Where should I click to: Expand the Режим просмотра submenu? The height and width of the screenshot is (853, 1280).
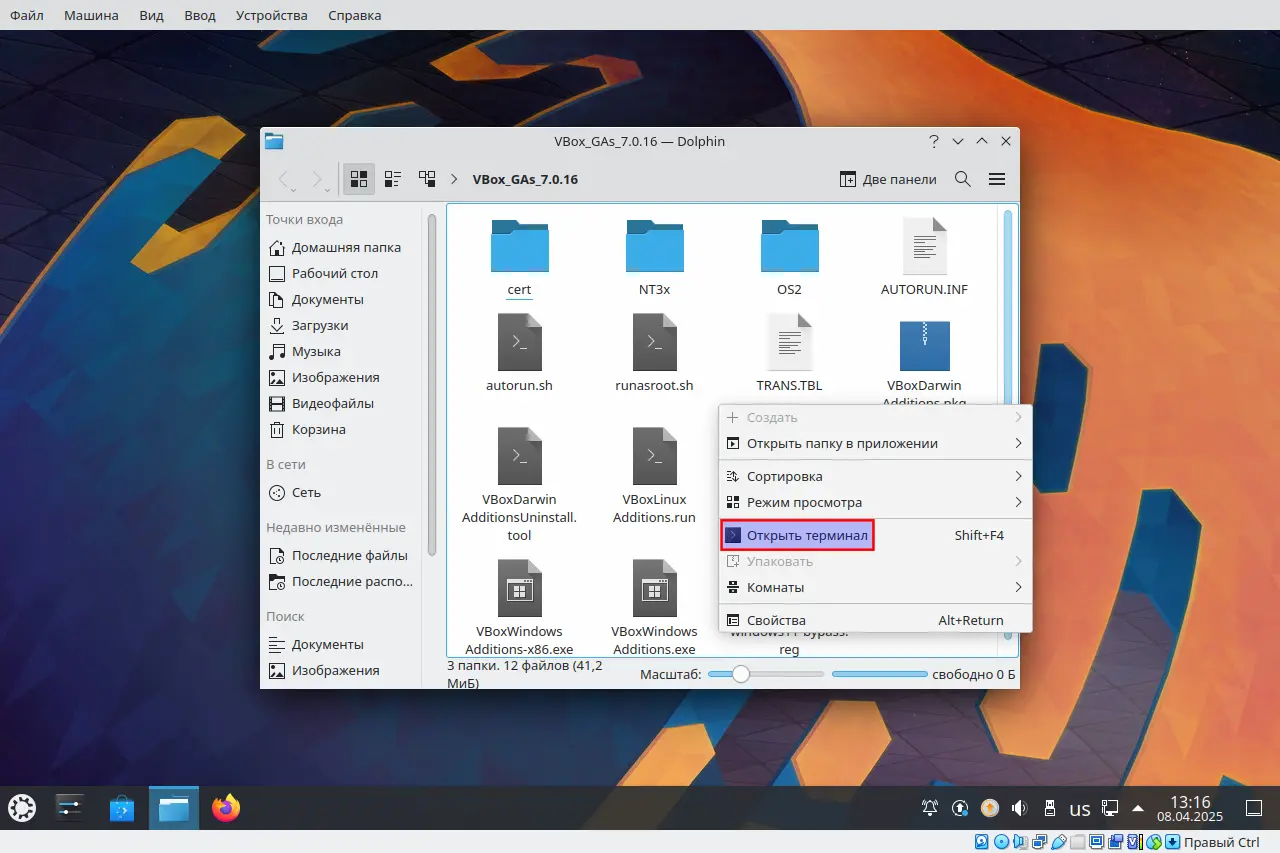875,502
